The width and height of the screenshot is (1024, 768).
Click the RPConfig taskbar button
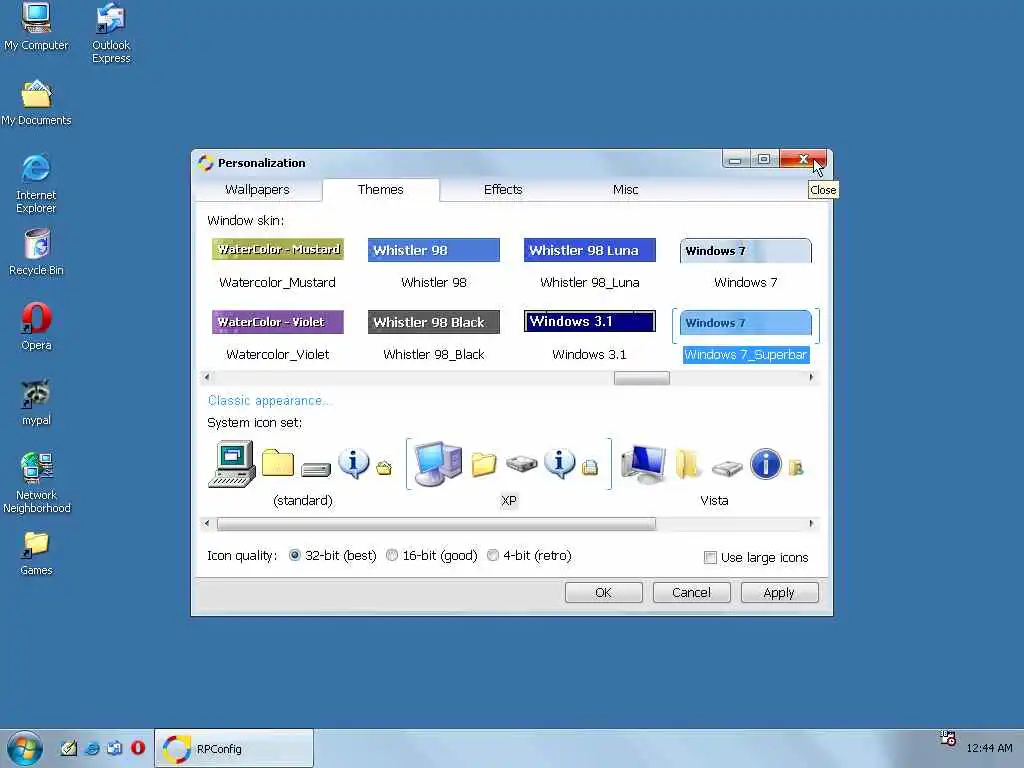tap(234, 748)
